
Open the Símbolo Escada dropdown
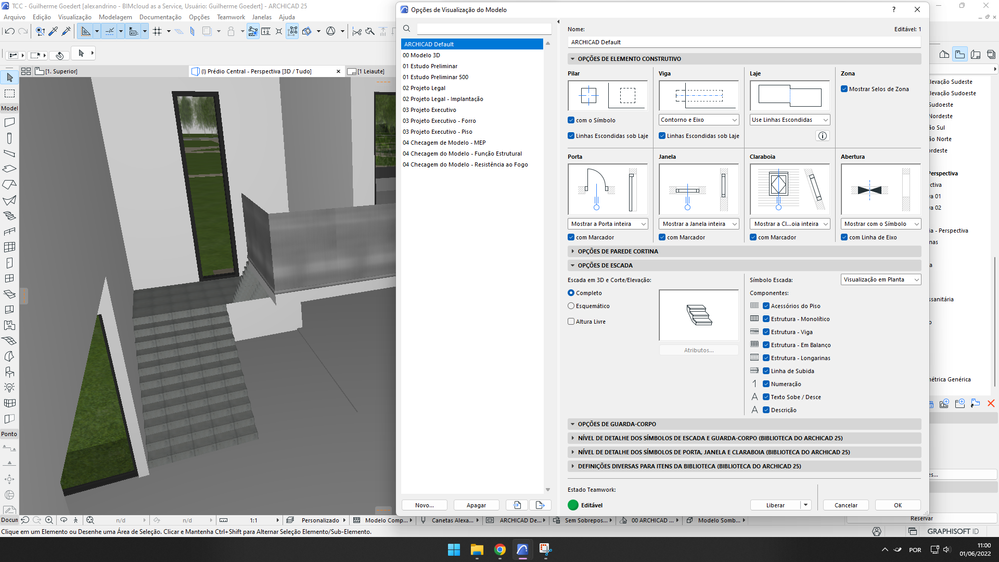(880, 280)
